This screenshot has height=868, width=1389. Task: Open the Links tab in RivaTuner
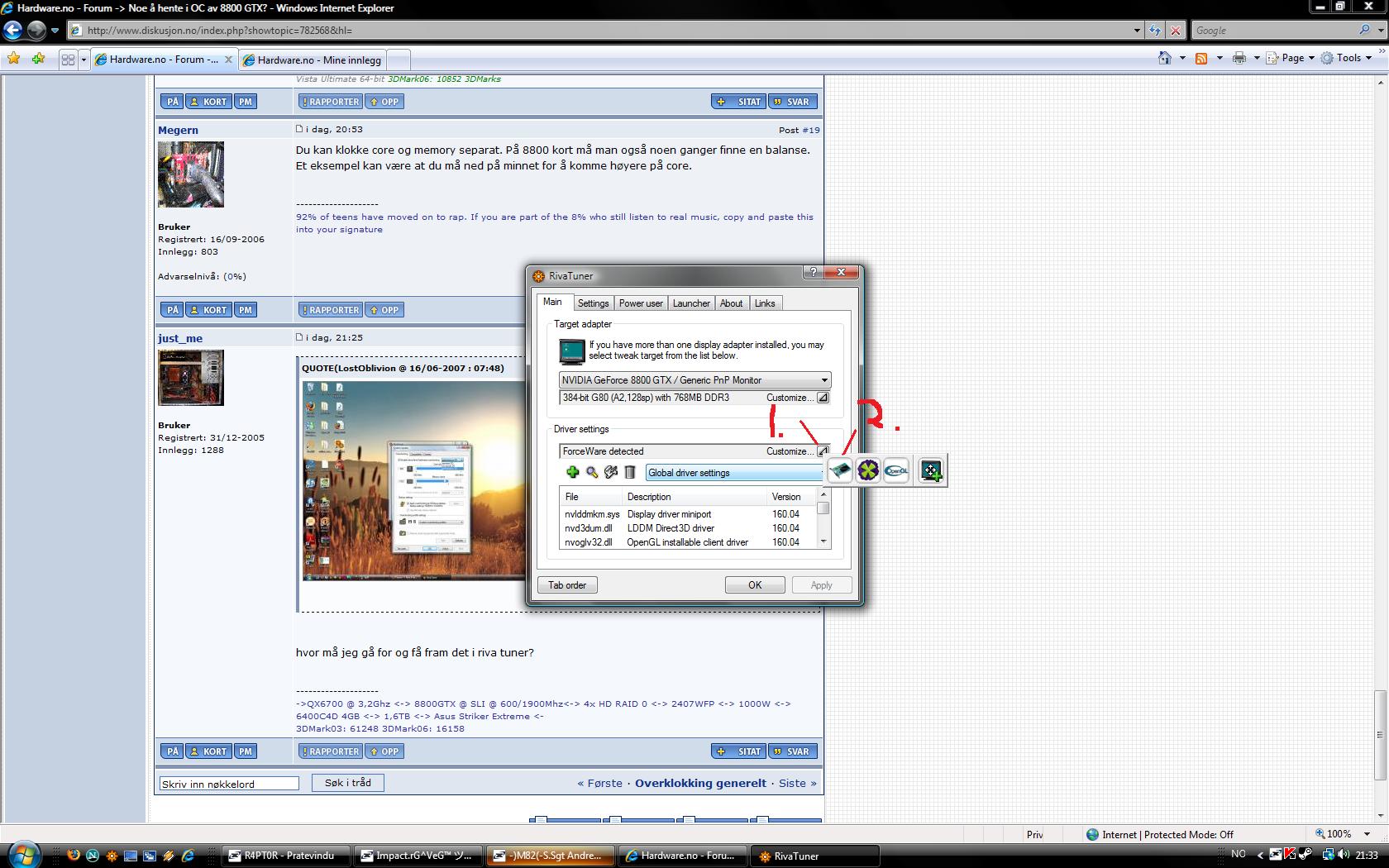(765, 303)
